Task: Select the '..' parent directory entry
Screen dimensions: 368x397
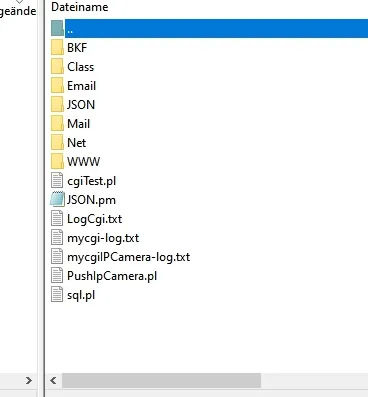Action: (x=217, y=28)
